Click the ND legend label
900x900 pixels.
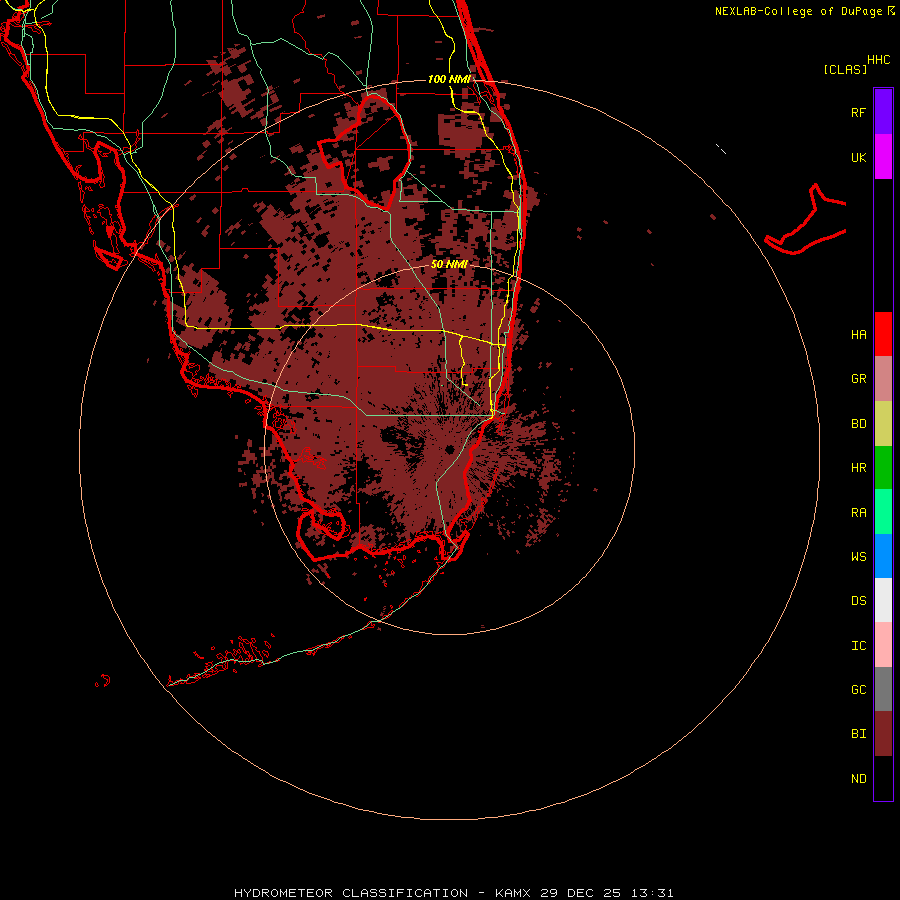click(858, 779)
